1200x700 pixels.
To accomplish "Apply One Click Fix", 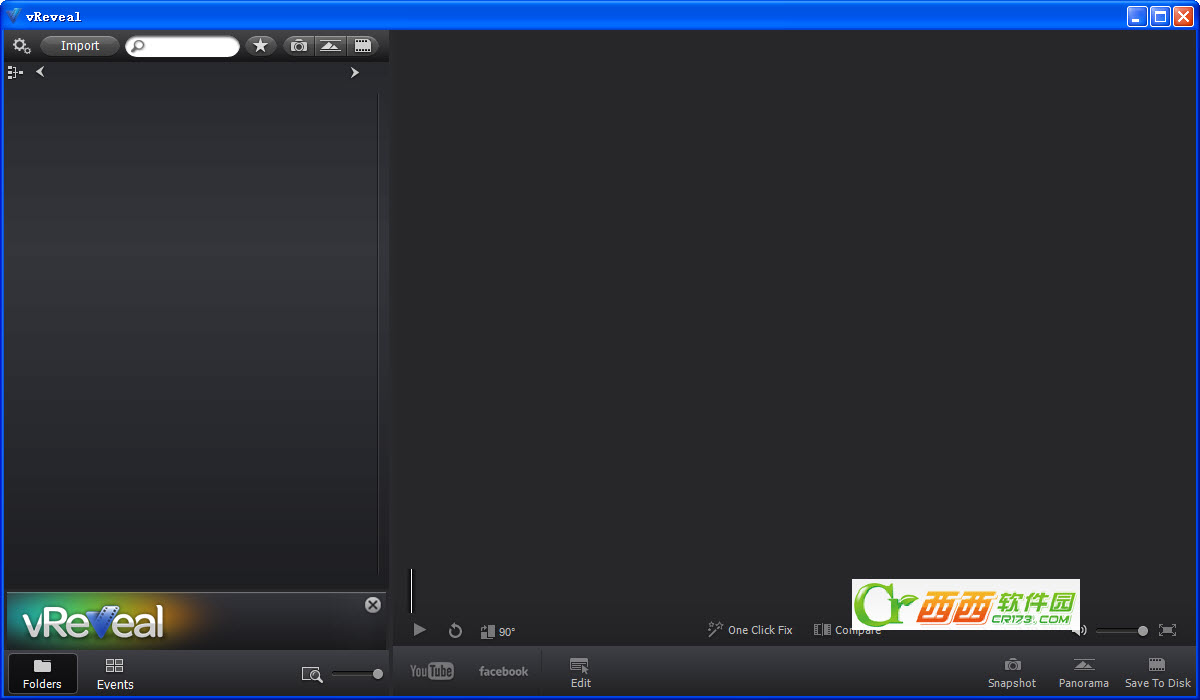I will 750,630.
